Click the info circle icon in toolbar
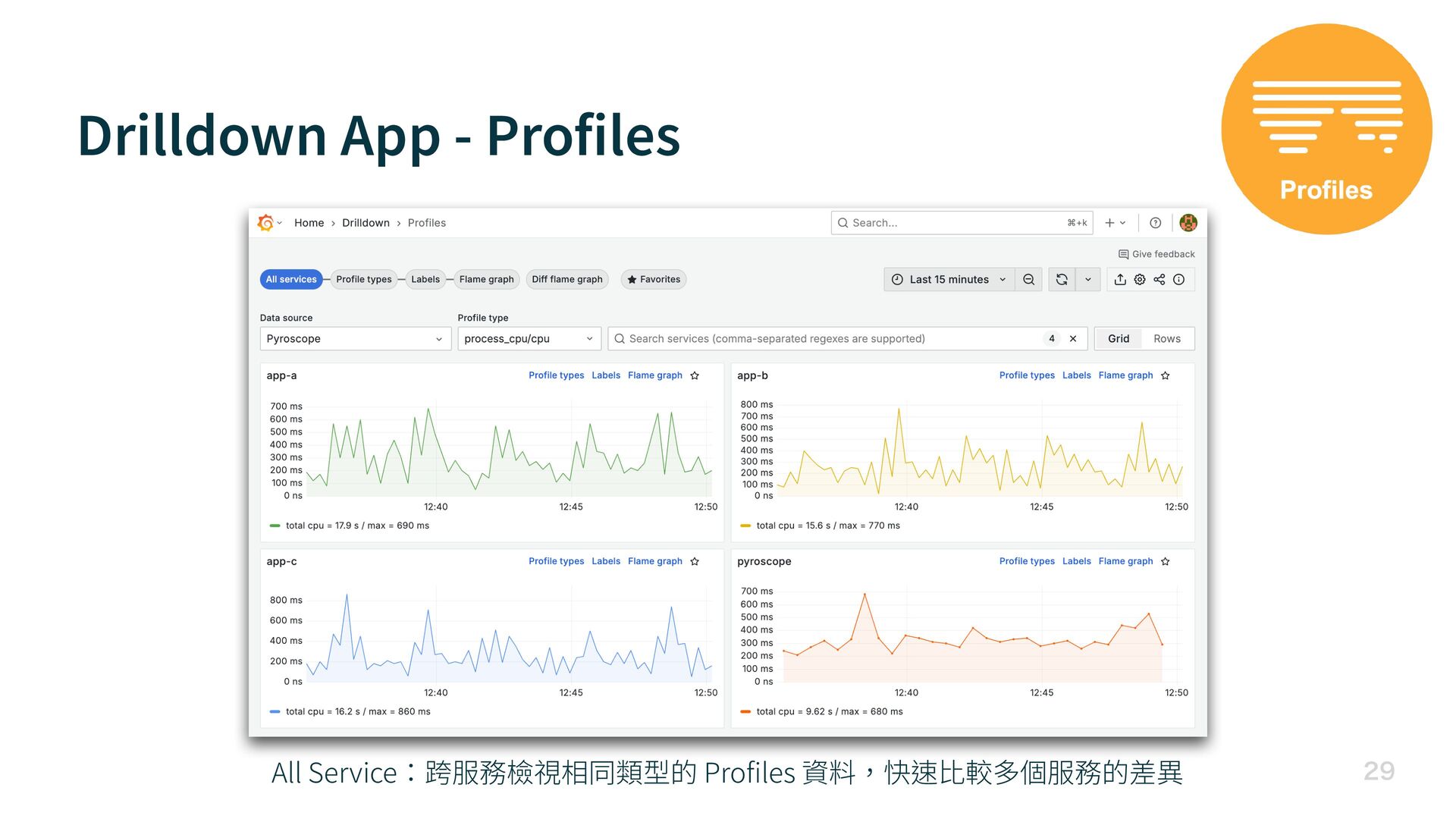This screenshot has height=819, width=1456. tap(1179, 280)
